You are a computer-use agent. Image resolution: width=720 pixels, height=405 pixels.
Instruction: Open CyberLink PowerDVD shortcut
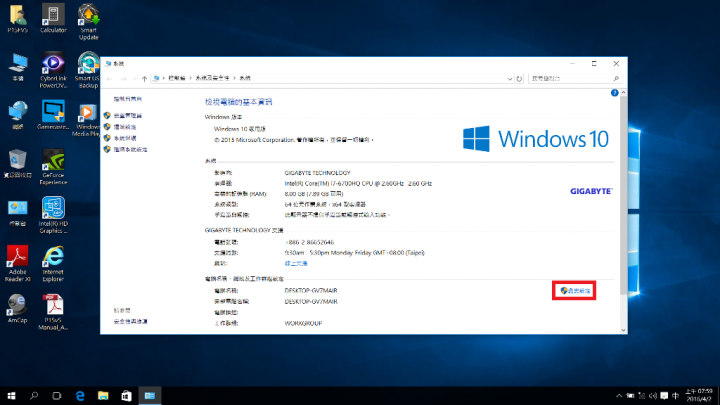click(53, 70)
